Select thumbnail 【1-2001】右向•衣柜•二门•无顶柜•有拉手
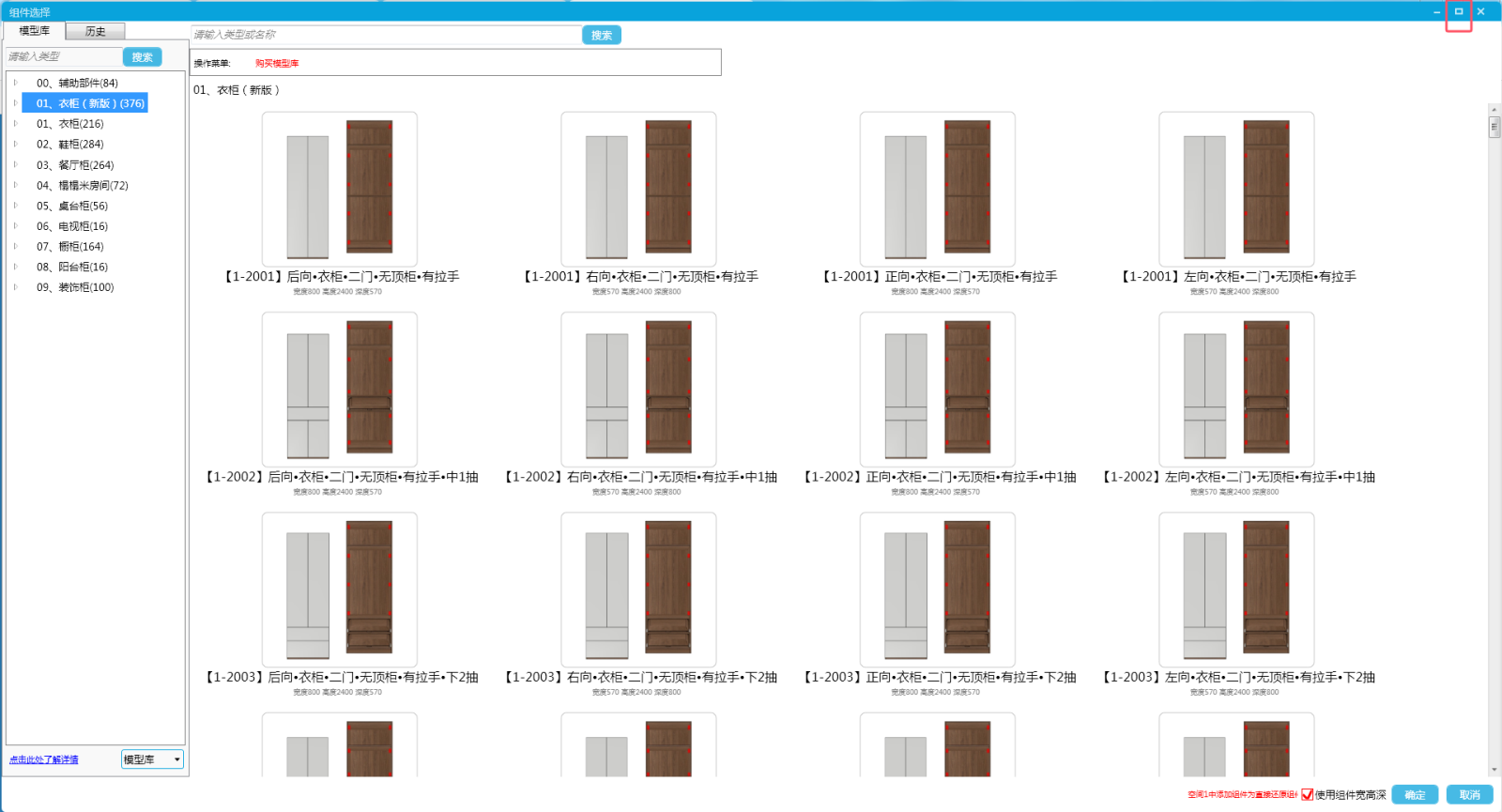This screenshot has width=1502, height=812. 638,189
